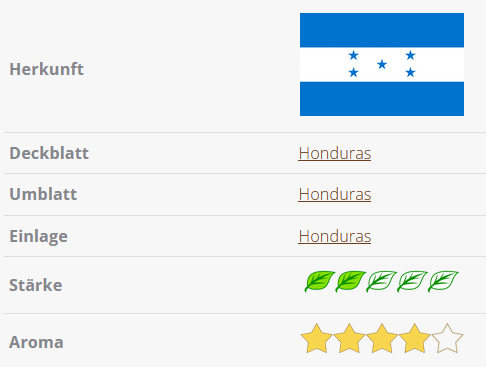Click the empty fifth aroma star
Viewport: 486px width, 367px height.
tap(447, 338)
